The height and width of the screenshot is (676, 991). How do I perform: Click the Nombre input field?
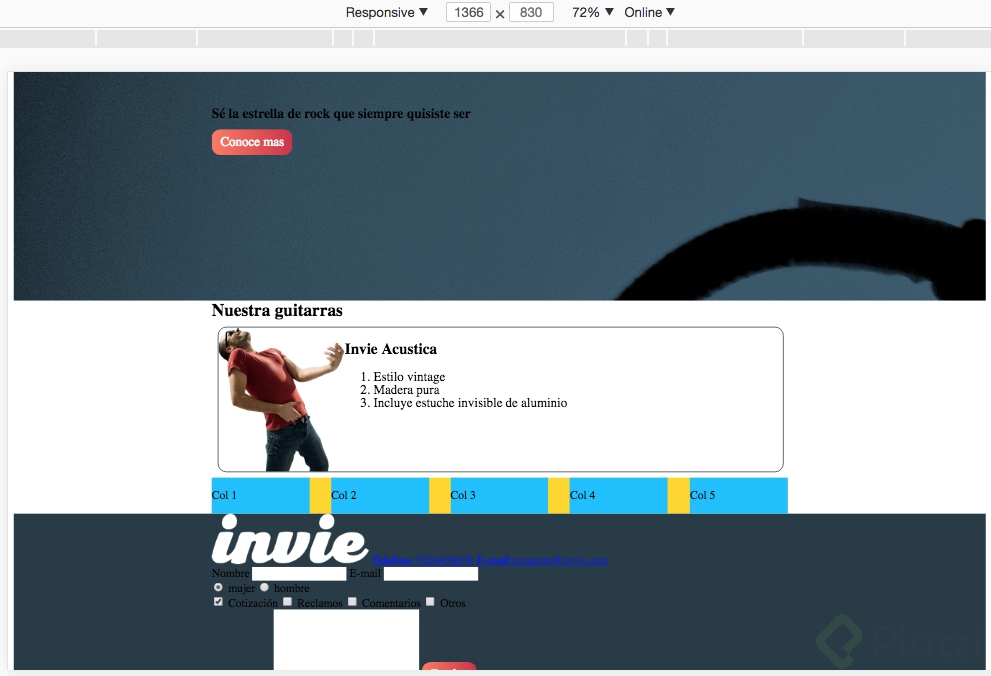click(298, 574)
